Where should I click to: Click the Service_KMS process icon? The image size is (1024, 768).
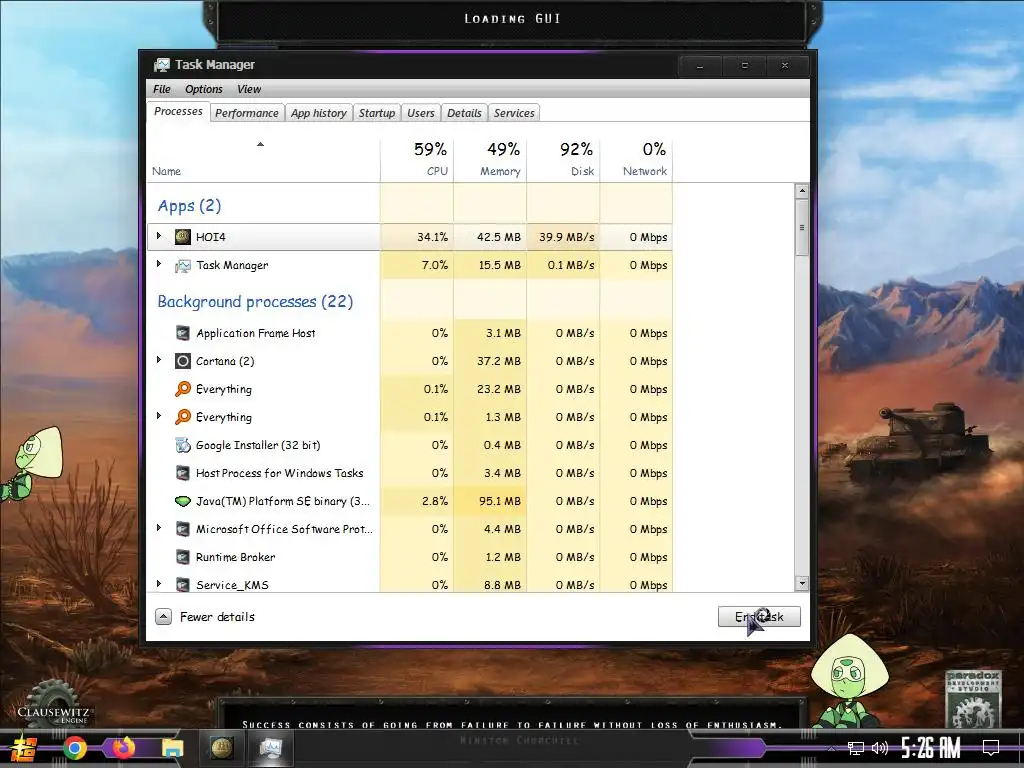click(x=183, y=585)
